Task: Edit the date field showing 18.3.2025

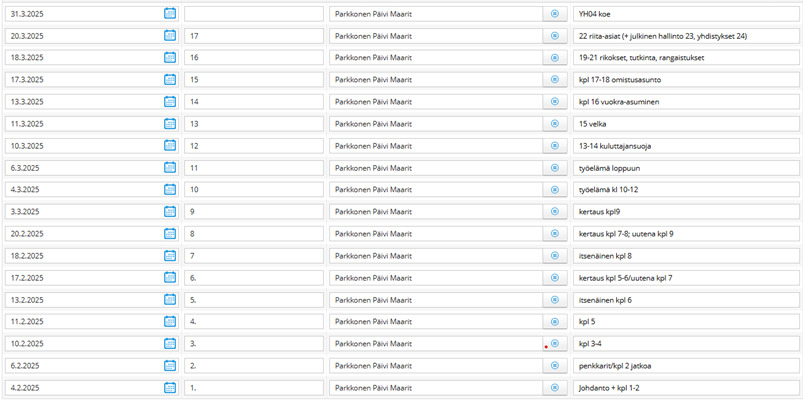Action: pos(82,58)
